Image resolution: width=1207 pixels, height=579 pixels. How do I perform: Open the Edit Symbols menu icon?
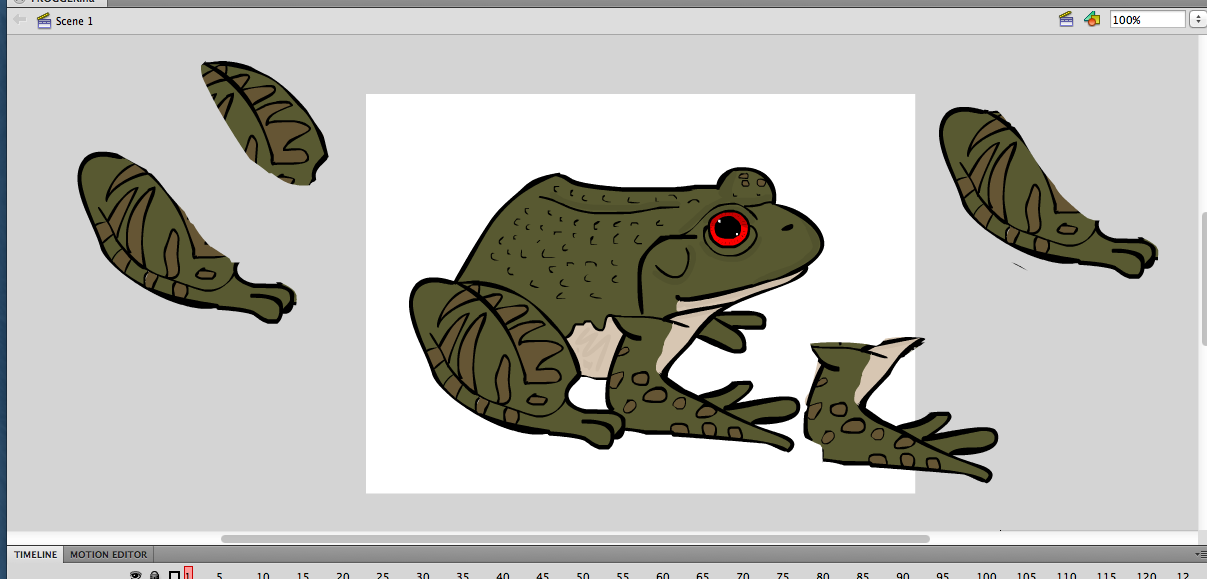(x=1092, y=19)
